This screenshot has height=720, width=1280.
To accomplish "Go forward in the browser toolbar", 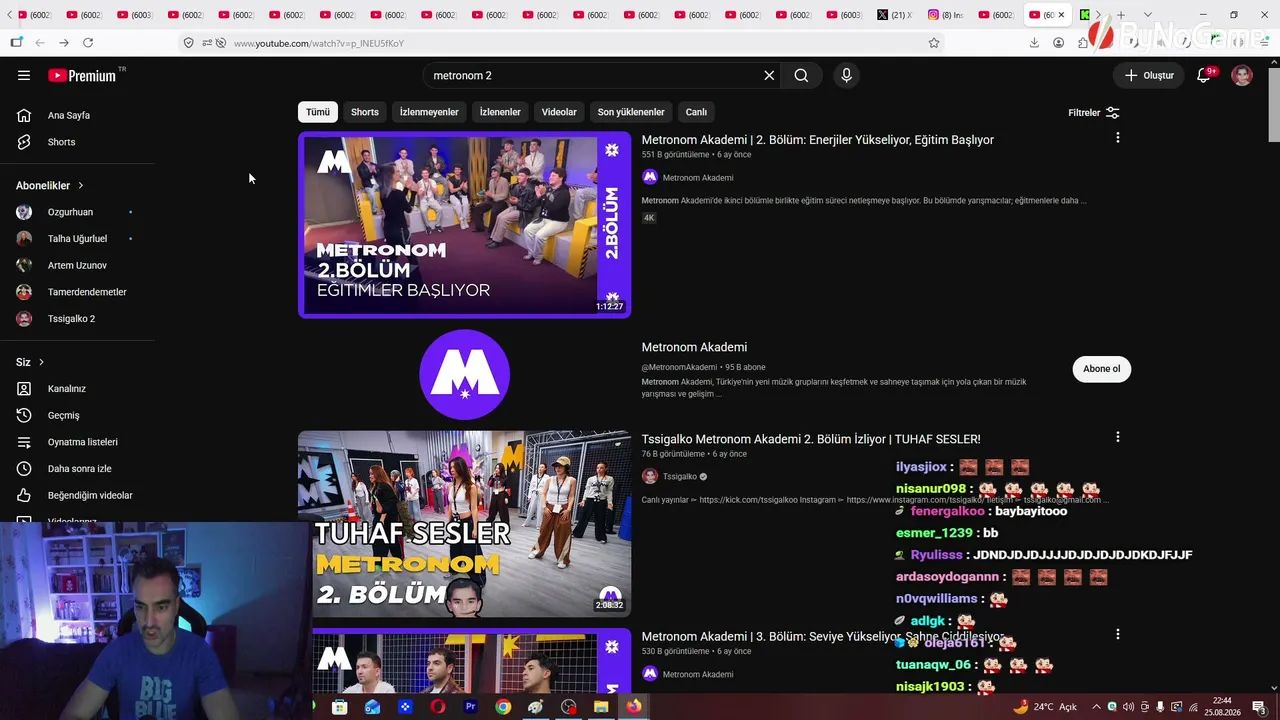I will pos(64,43).
